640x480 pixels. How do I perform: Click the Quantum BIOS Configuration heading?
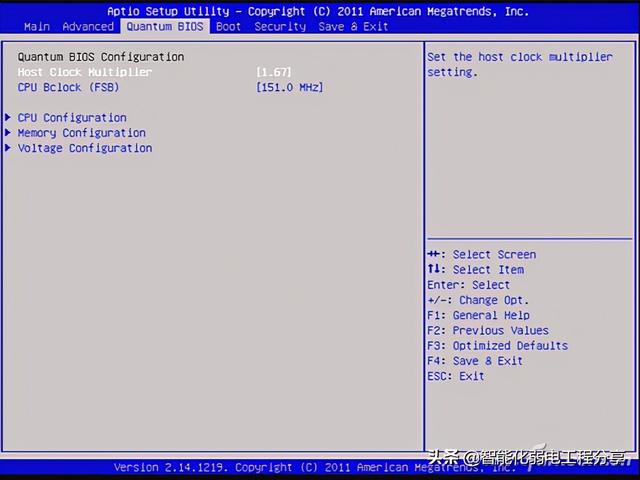[x=101, y=57]
